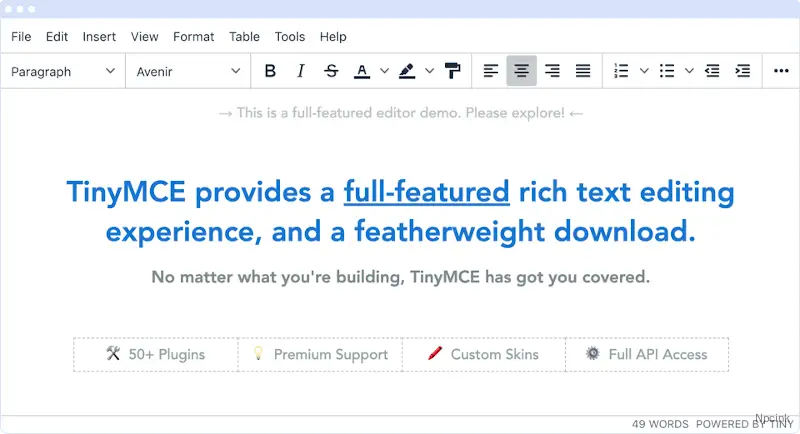
Task: Open the View menu
Action: click(144, 37)
